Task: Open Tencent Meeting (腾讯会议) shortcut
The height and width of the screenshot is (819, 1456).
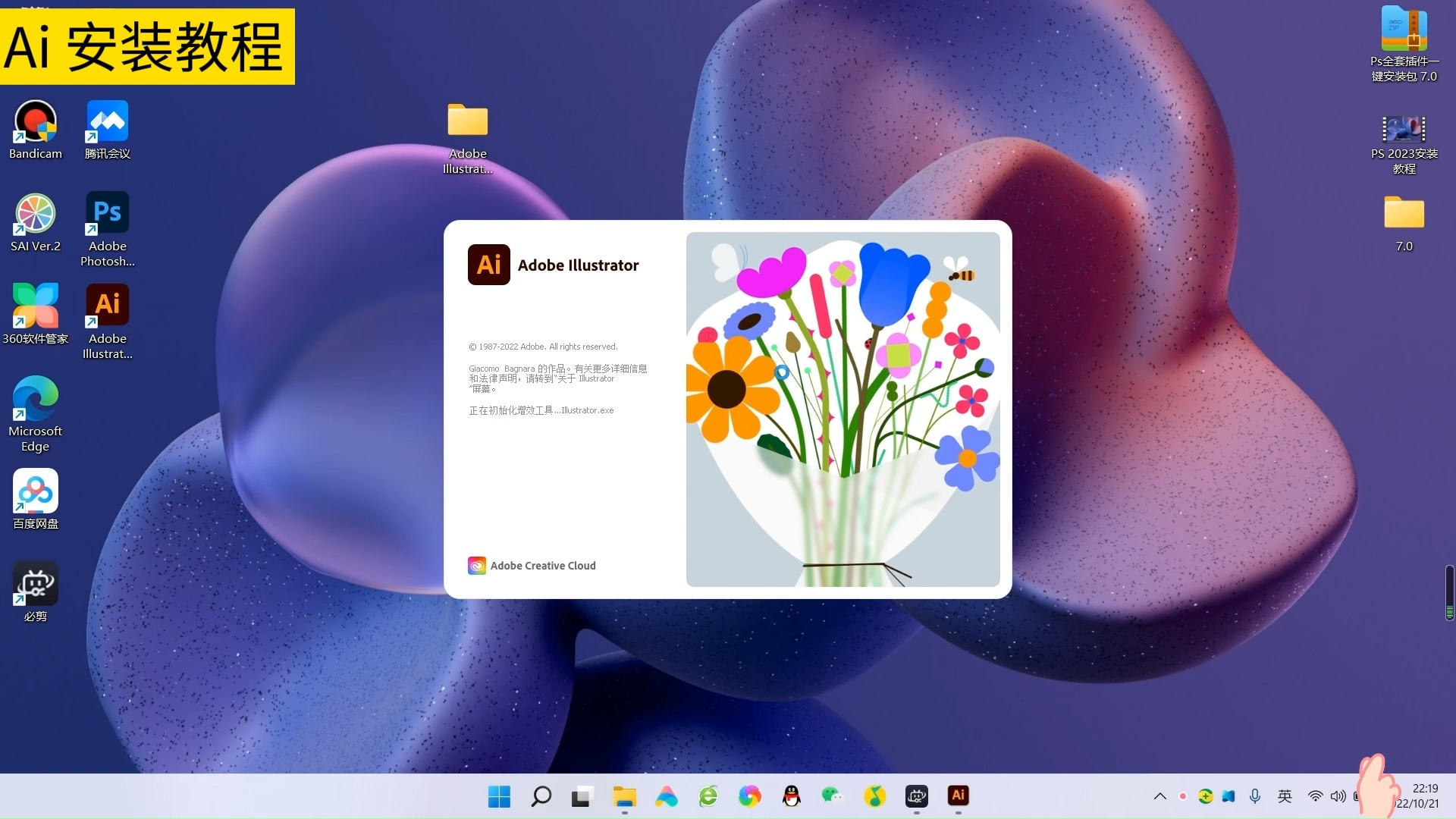Action: pyautogui.click(x=107, y=121)
